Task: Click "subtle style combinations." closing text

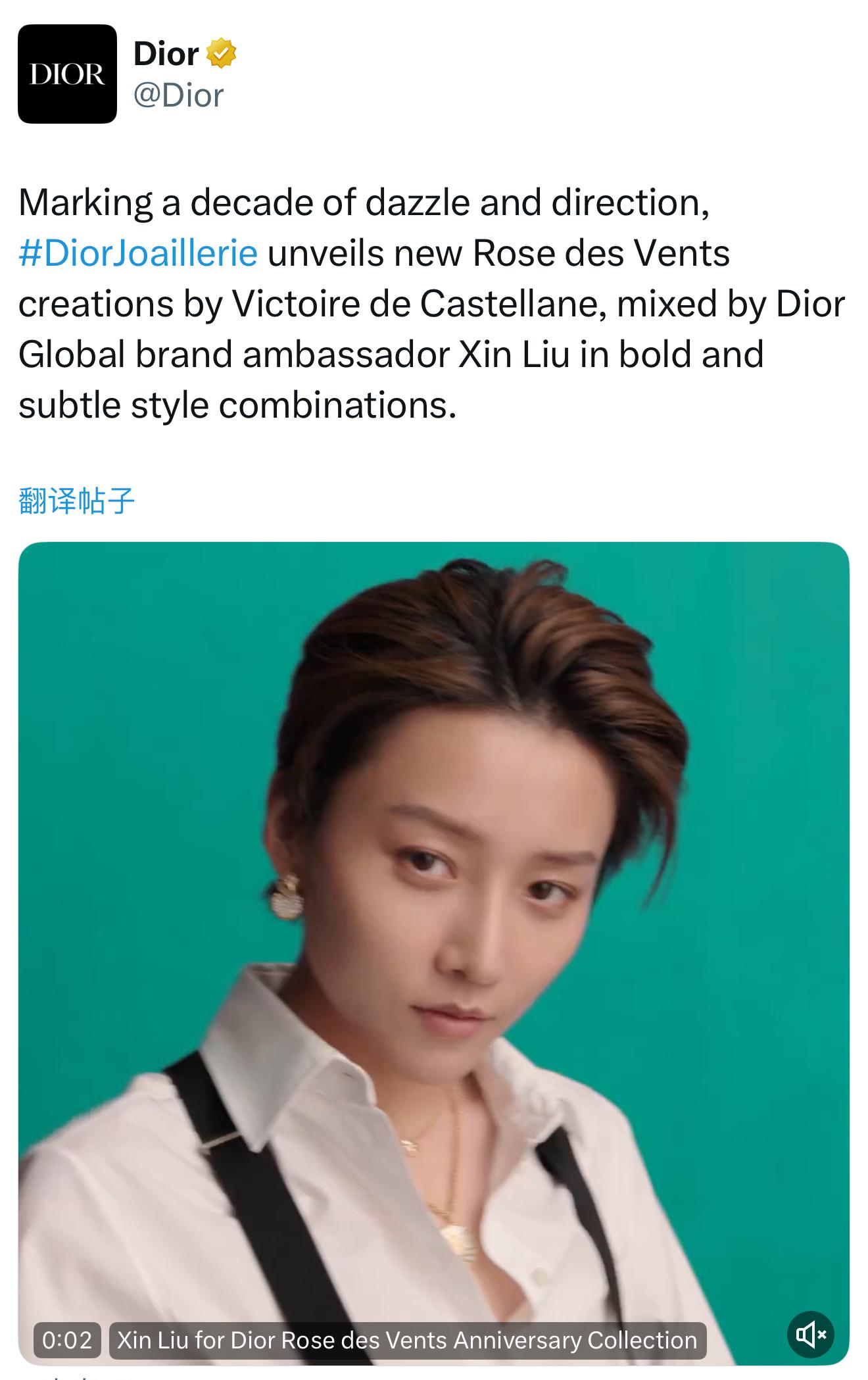Action: click(237, 405)
